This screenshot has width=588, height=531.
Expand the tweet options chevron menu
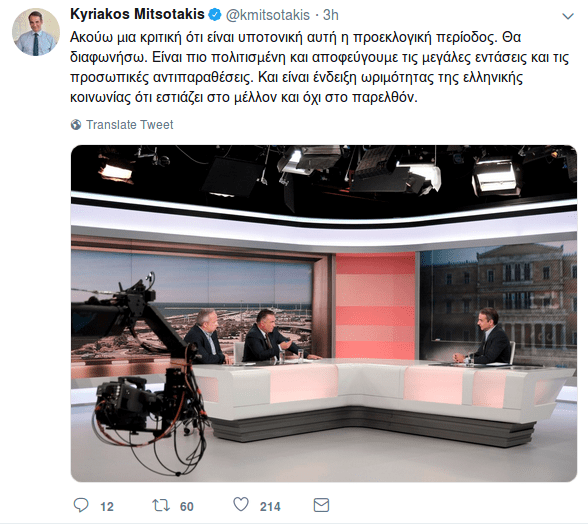[568, 16]
